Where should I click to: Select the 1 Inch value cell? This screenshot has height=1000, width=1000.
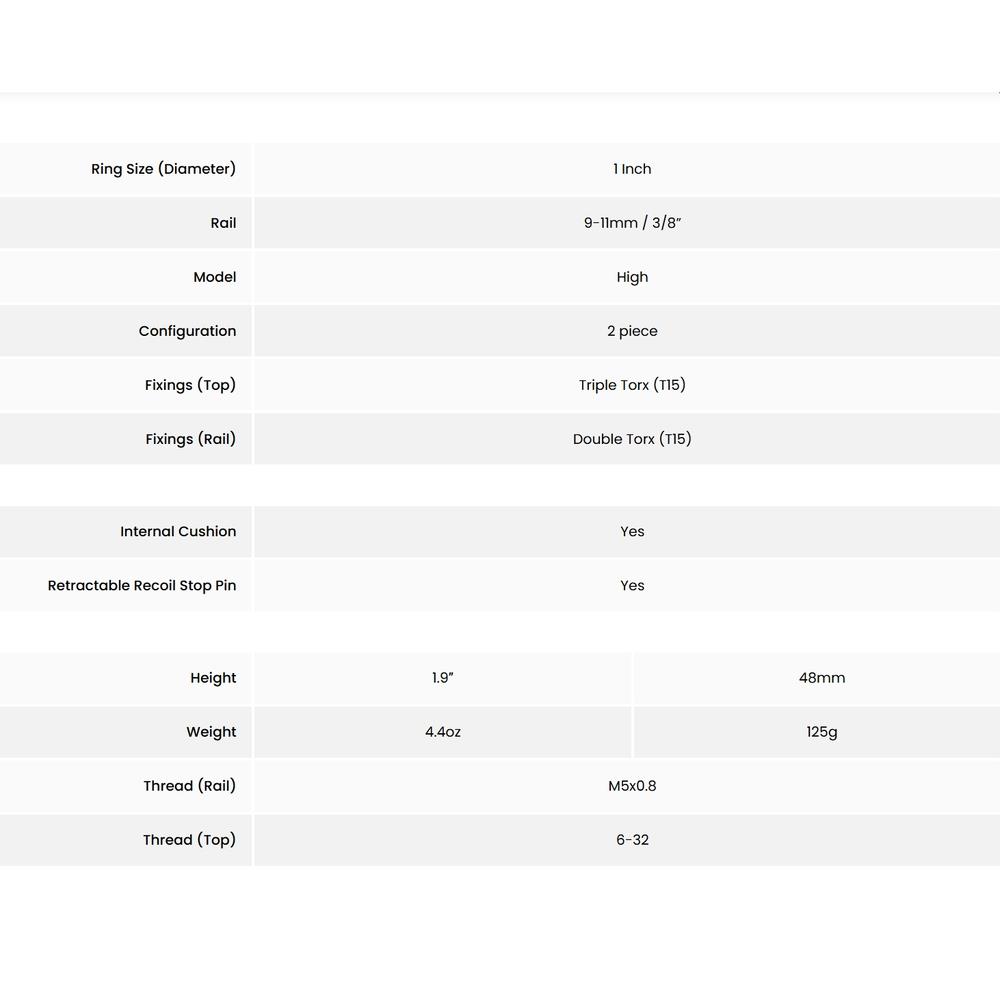tap(632, 169)
